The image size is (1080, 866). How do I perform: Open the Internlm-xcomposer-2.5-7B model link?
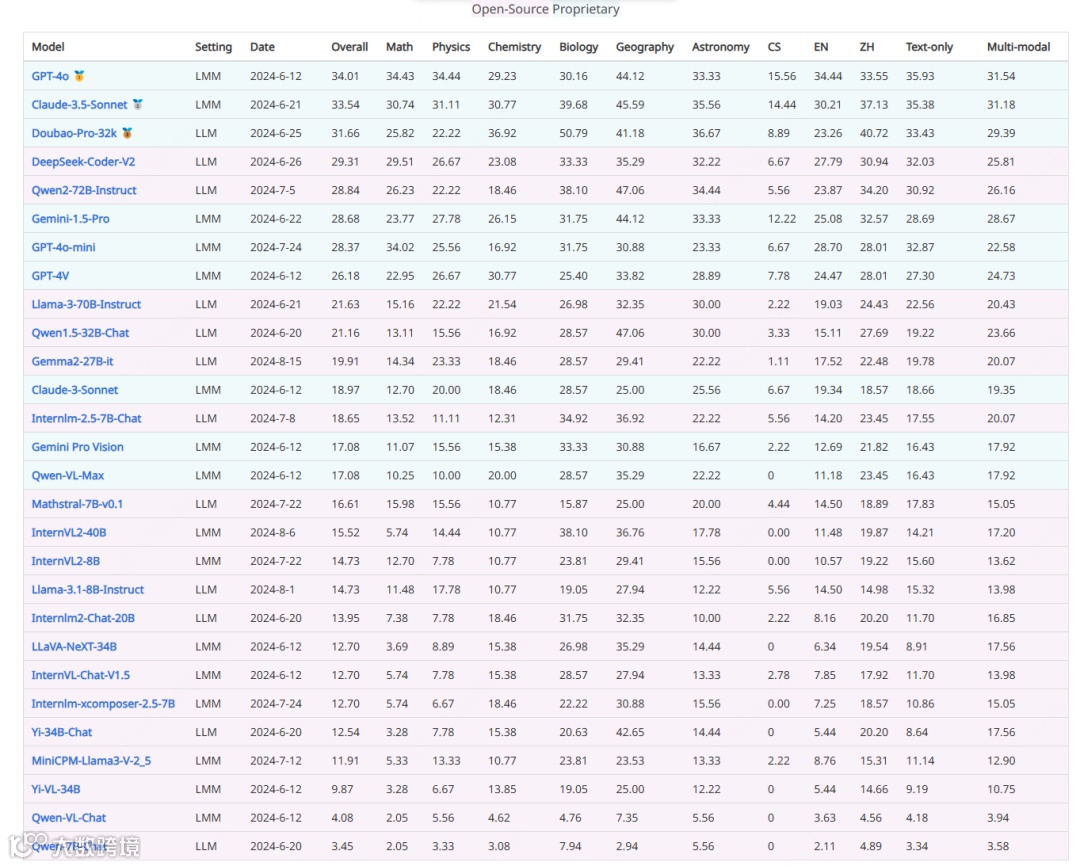pyautogui.click(x=103, y=703)
